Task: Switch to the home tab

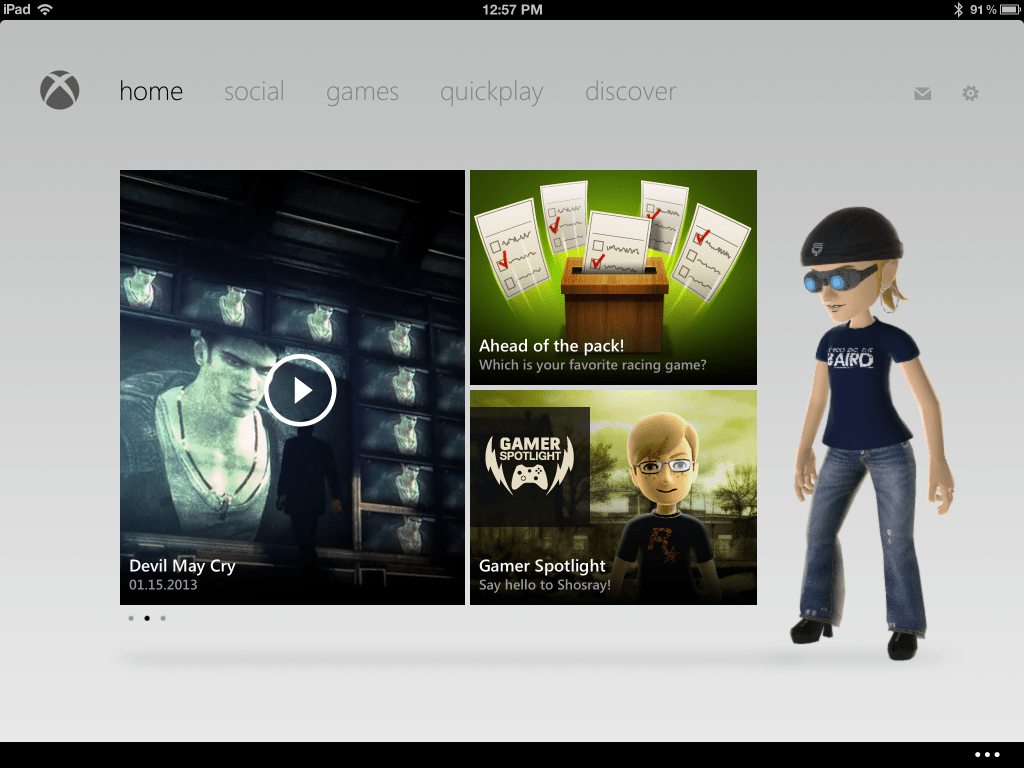Action: (x=151, y=91)
